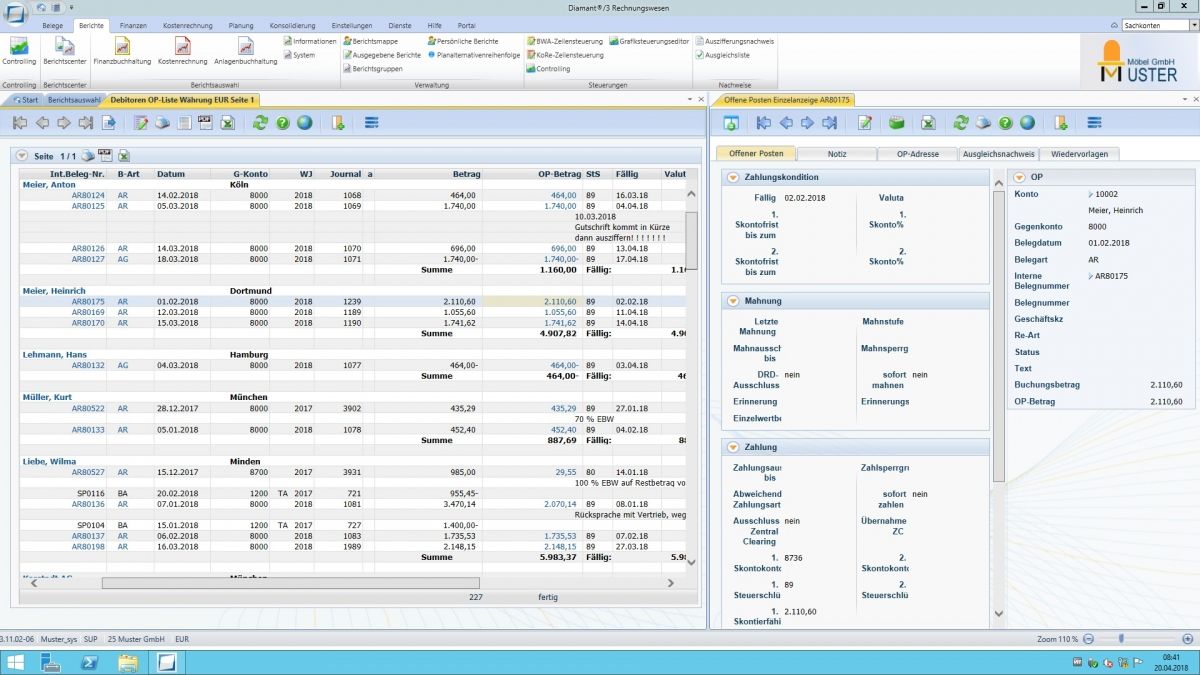This screenshot has width=1200, height=675.
Task: Switch to the Berichtsauswahl document tab
Action: [74, 100]
